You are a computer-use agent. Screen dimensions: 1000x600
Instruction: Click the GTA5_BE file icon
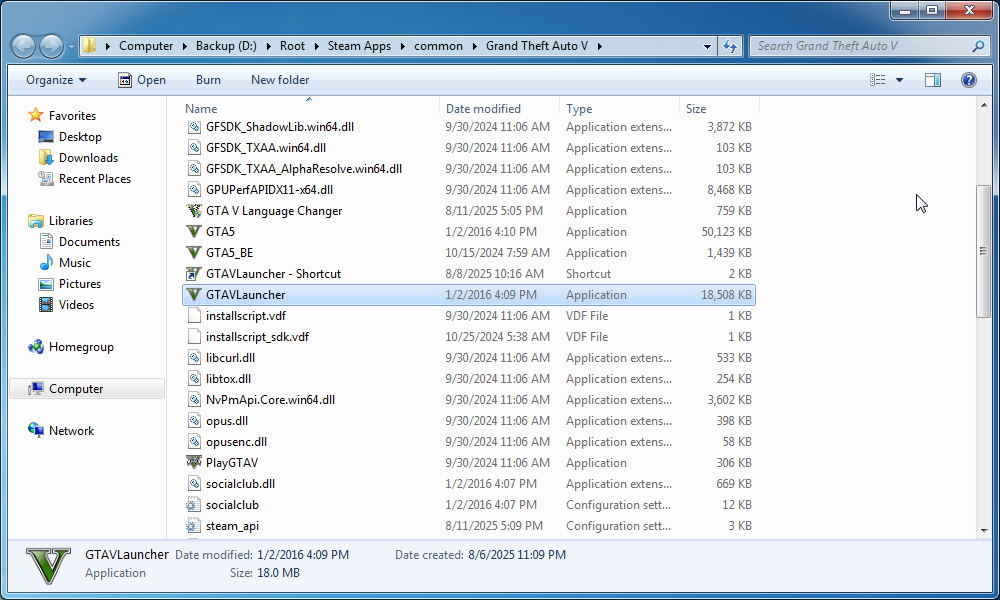[194, 252]
